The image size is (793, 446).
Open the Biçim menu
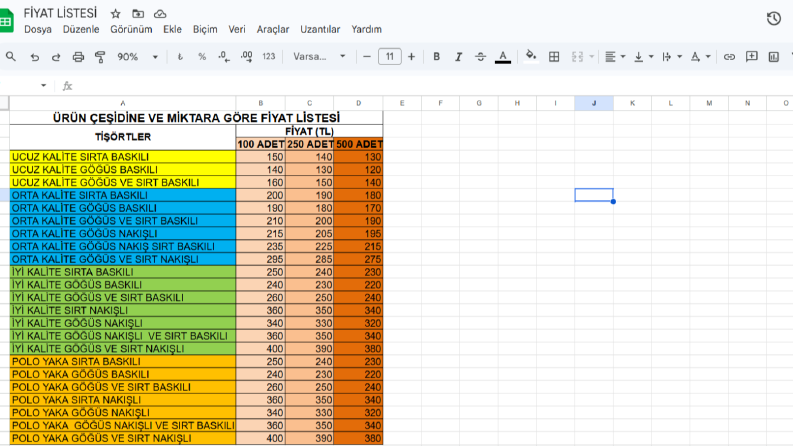[205, 29]
